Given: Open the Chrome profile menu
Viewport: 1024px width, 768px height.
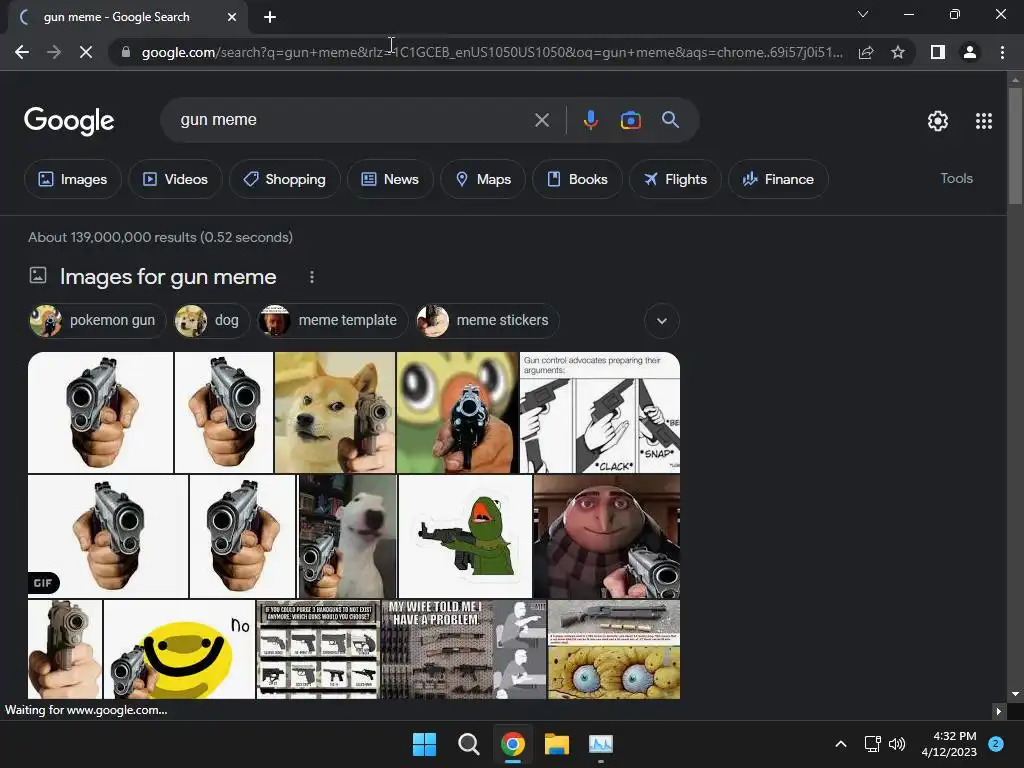Looking at the screenshot, I should [x=970, y=52].
